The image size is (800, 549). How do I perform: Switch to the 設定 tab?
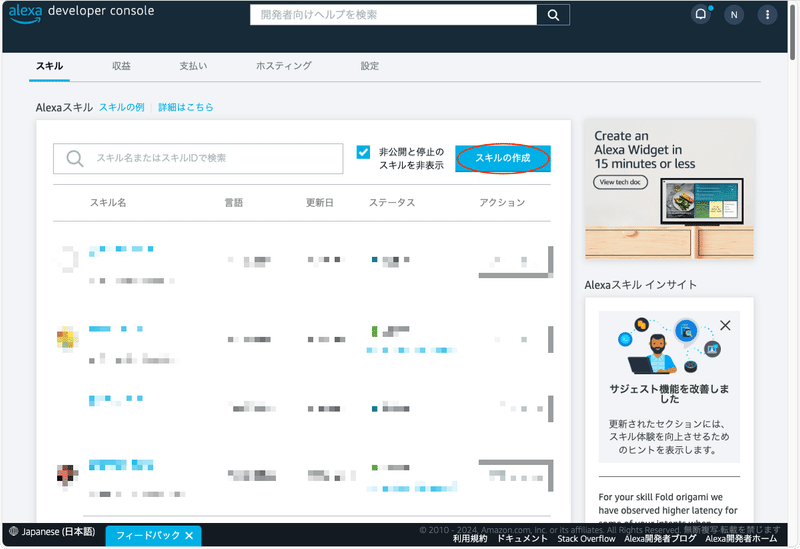pyautogui.click(x=370, y=66)
